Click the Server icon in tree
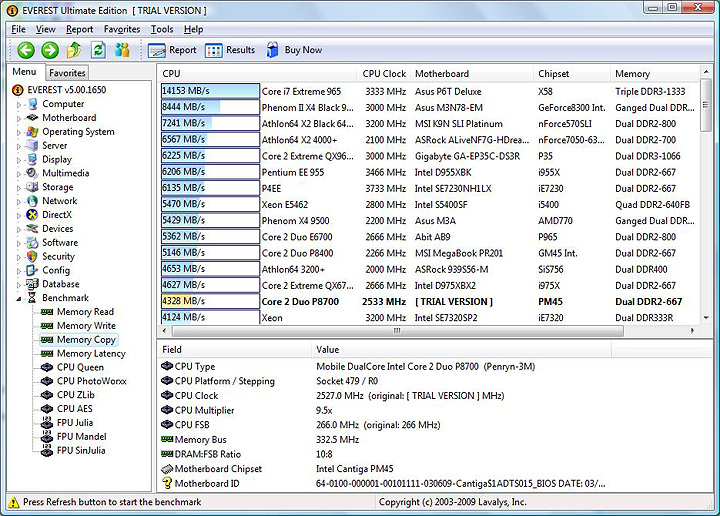This screenshot has height=516, width=720. coord(32,146)
